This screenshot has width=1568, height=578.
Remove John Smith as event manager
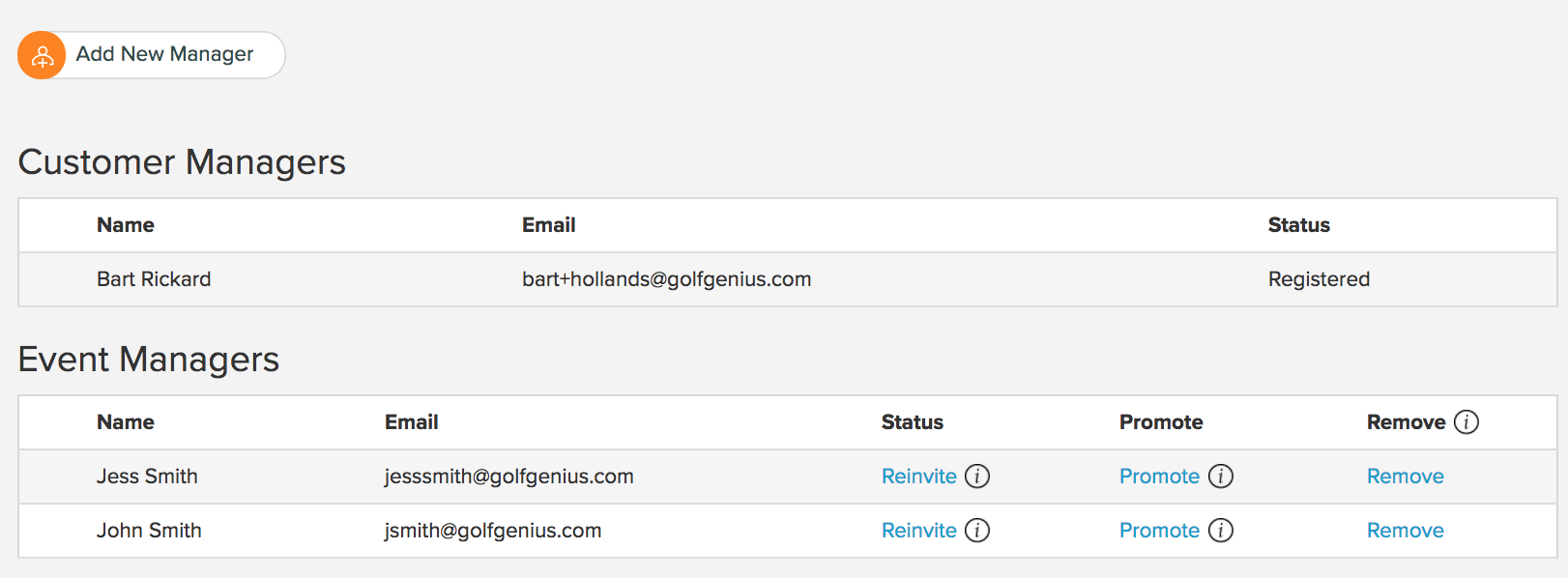[x=1405, y=531]
